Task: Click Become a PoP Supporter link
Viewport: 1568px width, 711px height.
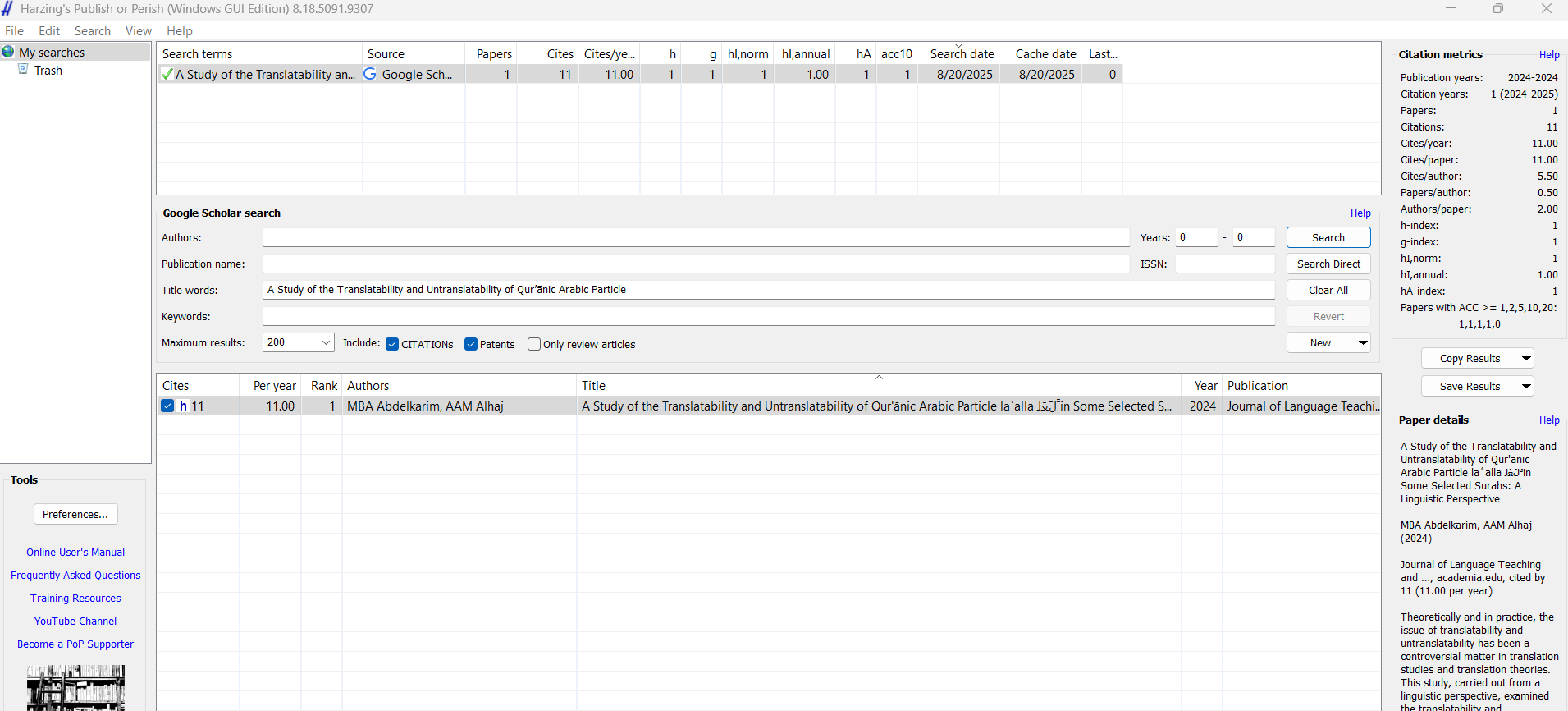Action: click(x=75, y=644)
